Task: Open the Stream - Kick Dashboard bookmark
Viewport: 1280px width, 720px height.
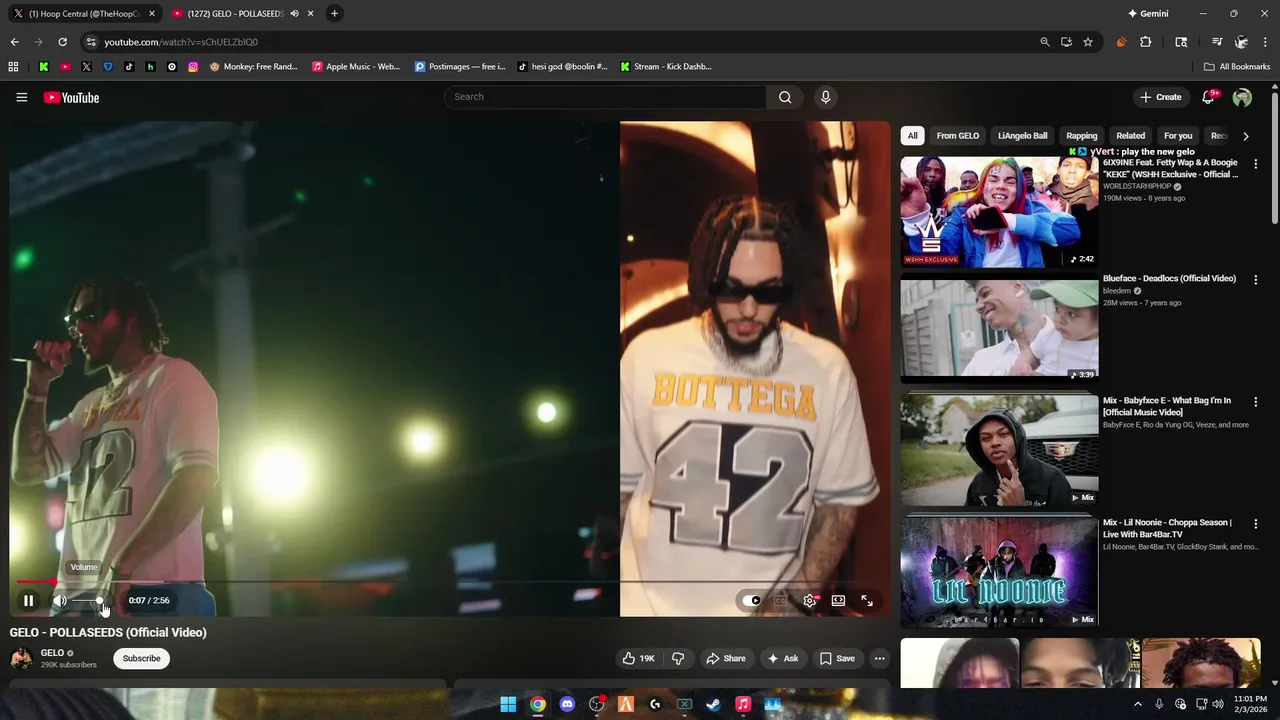Action: (665, 67)
